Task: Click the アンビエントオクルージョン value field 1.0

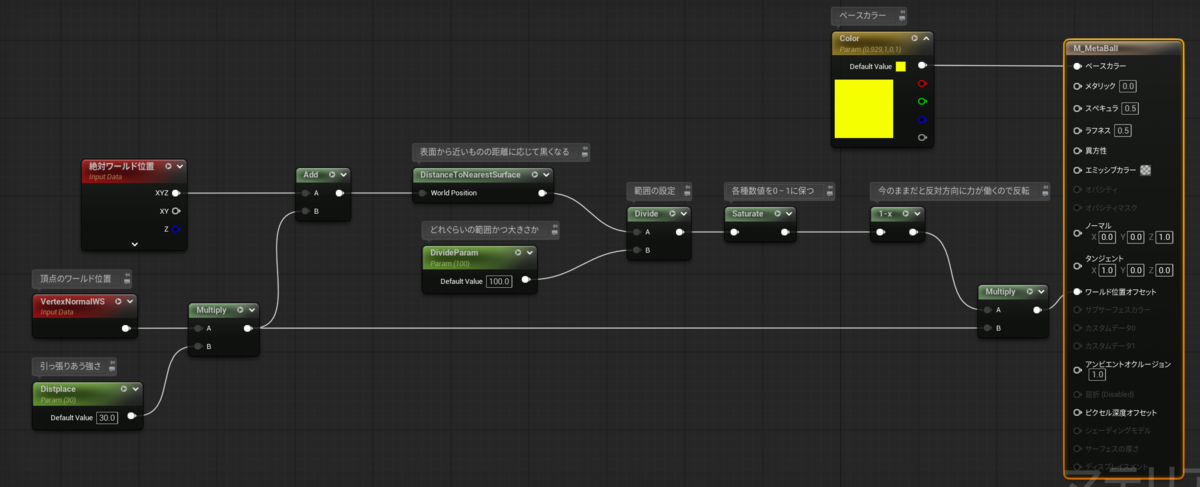Action: [1097, 375]
